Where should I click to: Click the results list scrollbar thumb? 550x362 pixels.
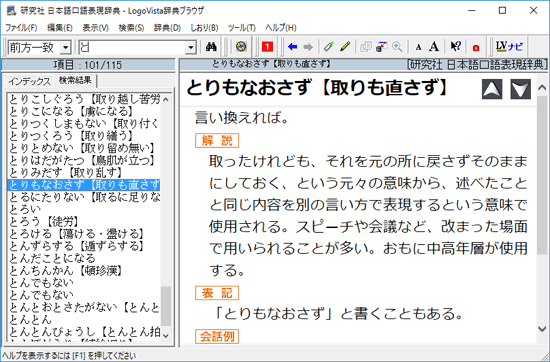(166, 306)
